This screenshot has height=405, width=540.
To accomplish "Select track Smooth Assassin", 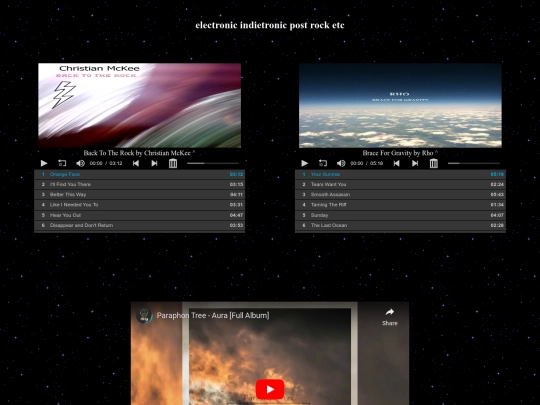I will pos(400,195).
